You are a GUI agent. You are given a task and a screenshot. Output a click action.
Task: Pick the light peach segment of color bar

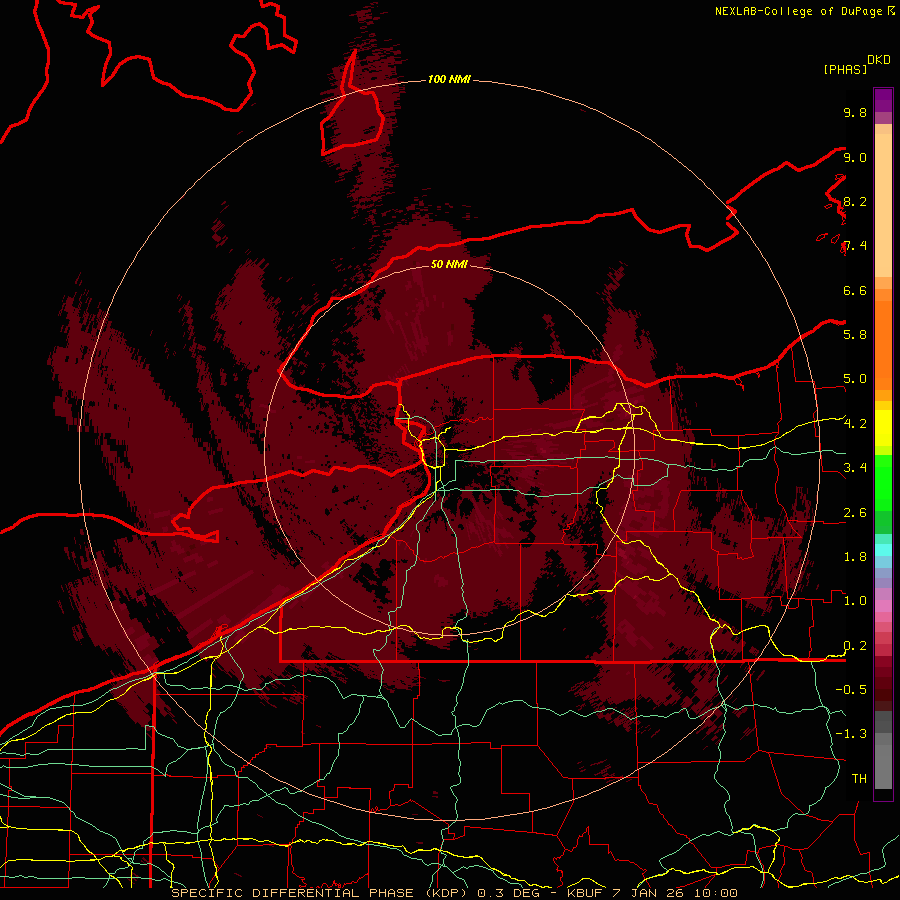coord(883,205)
